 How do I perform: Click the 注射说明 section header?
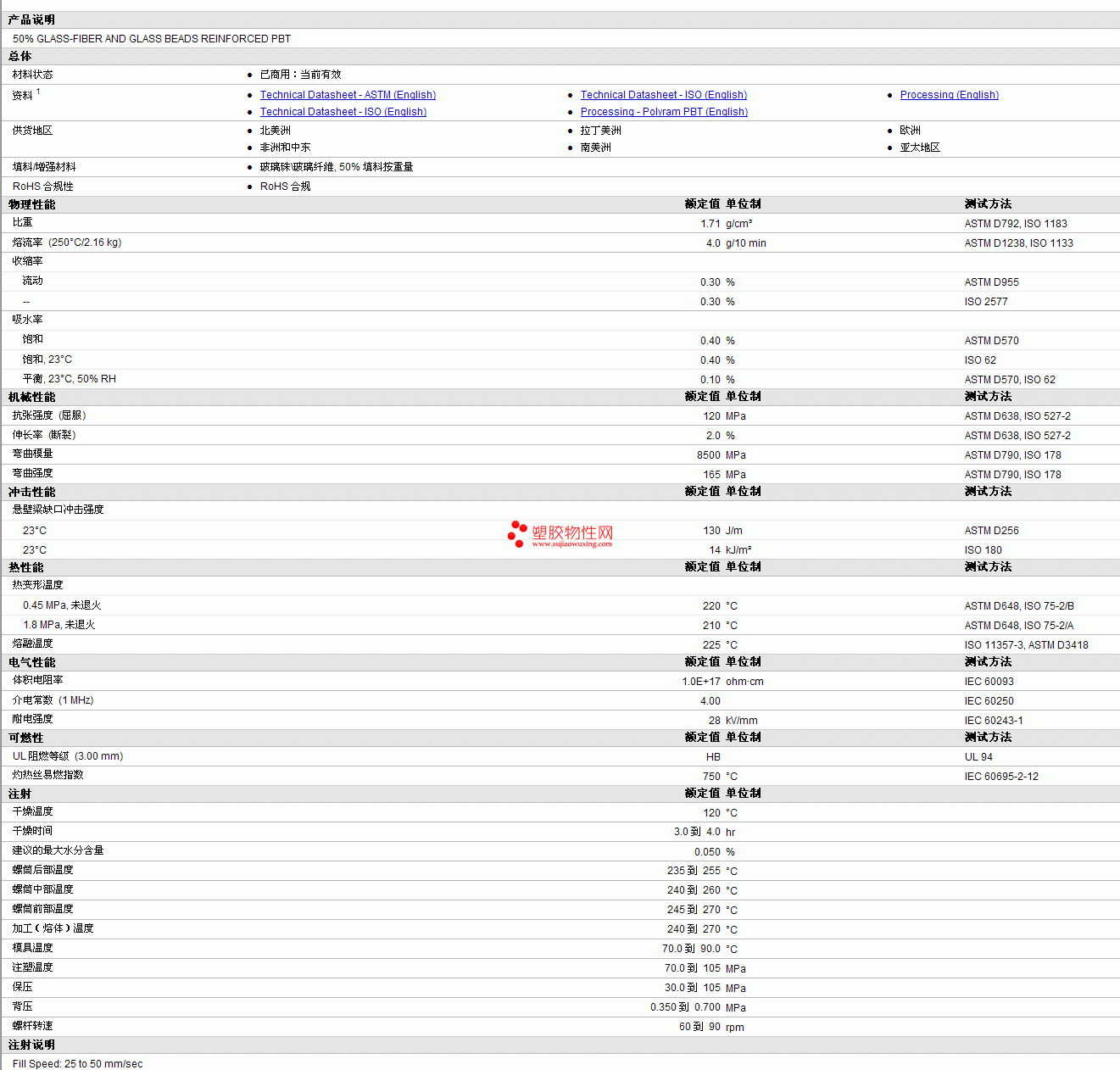click(32, 1045)
